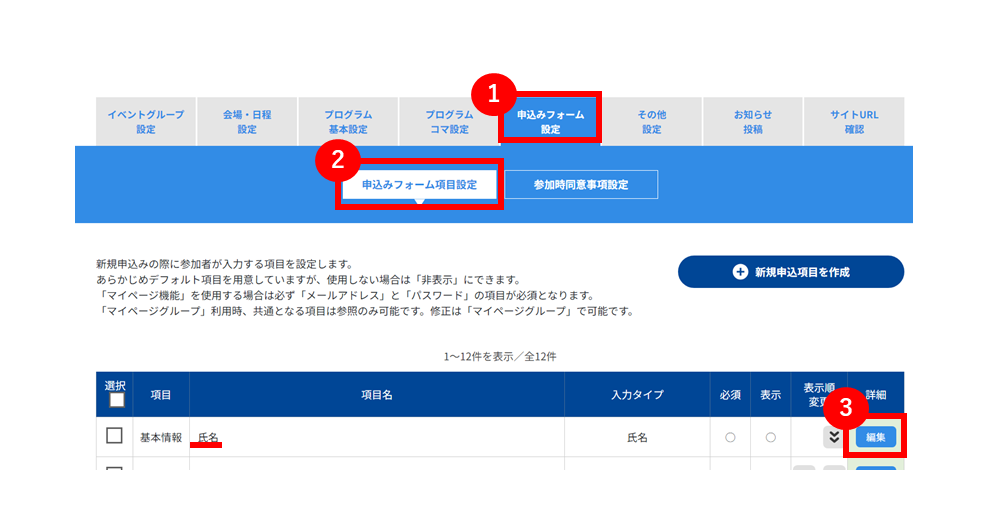Switch to the お知らせ投稿 tab
Screen dimensions: 993x525
point(753,122)
